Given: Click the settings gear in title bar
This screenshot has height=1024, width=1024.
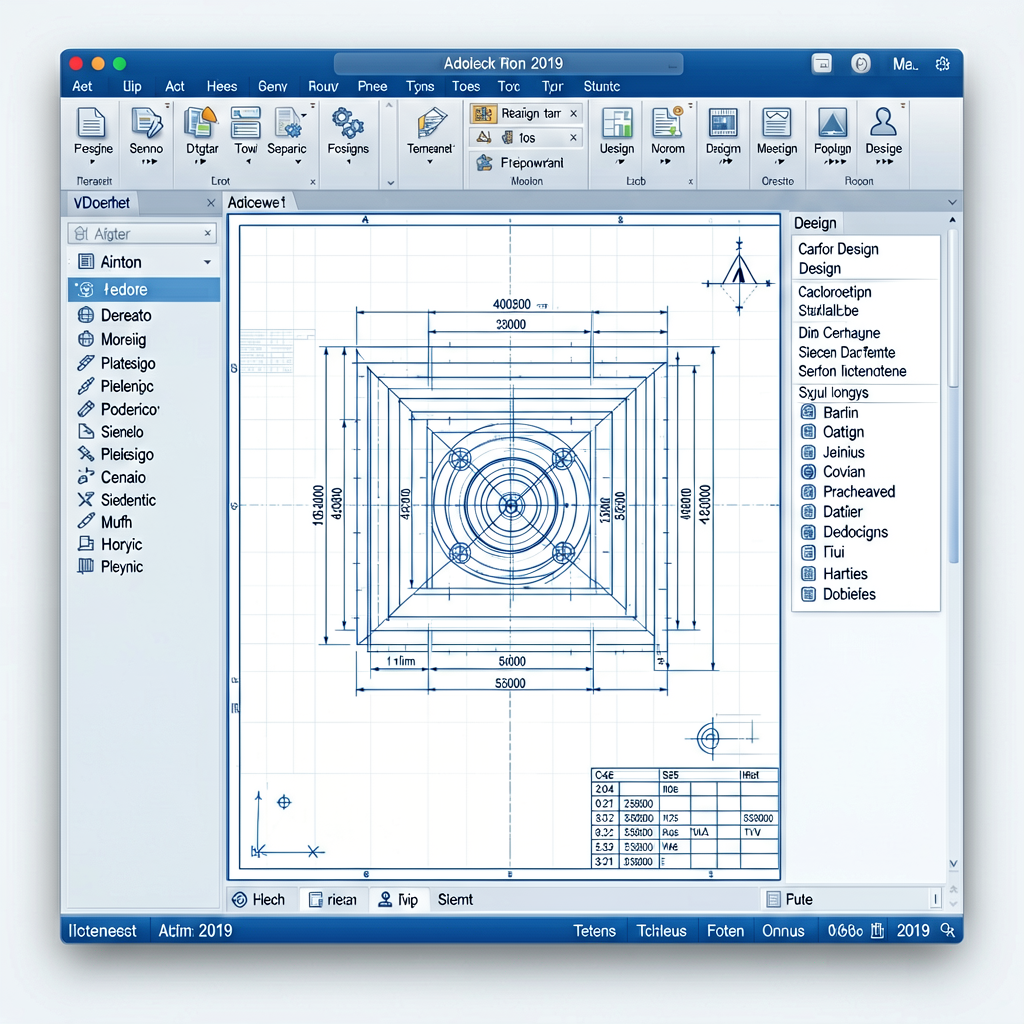Looking at the screenshot, I should click(942, 64).
